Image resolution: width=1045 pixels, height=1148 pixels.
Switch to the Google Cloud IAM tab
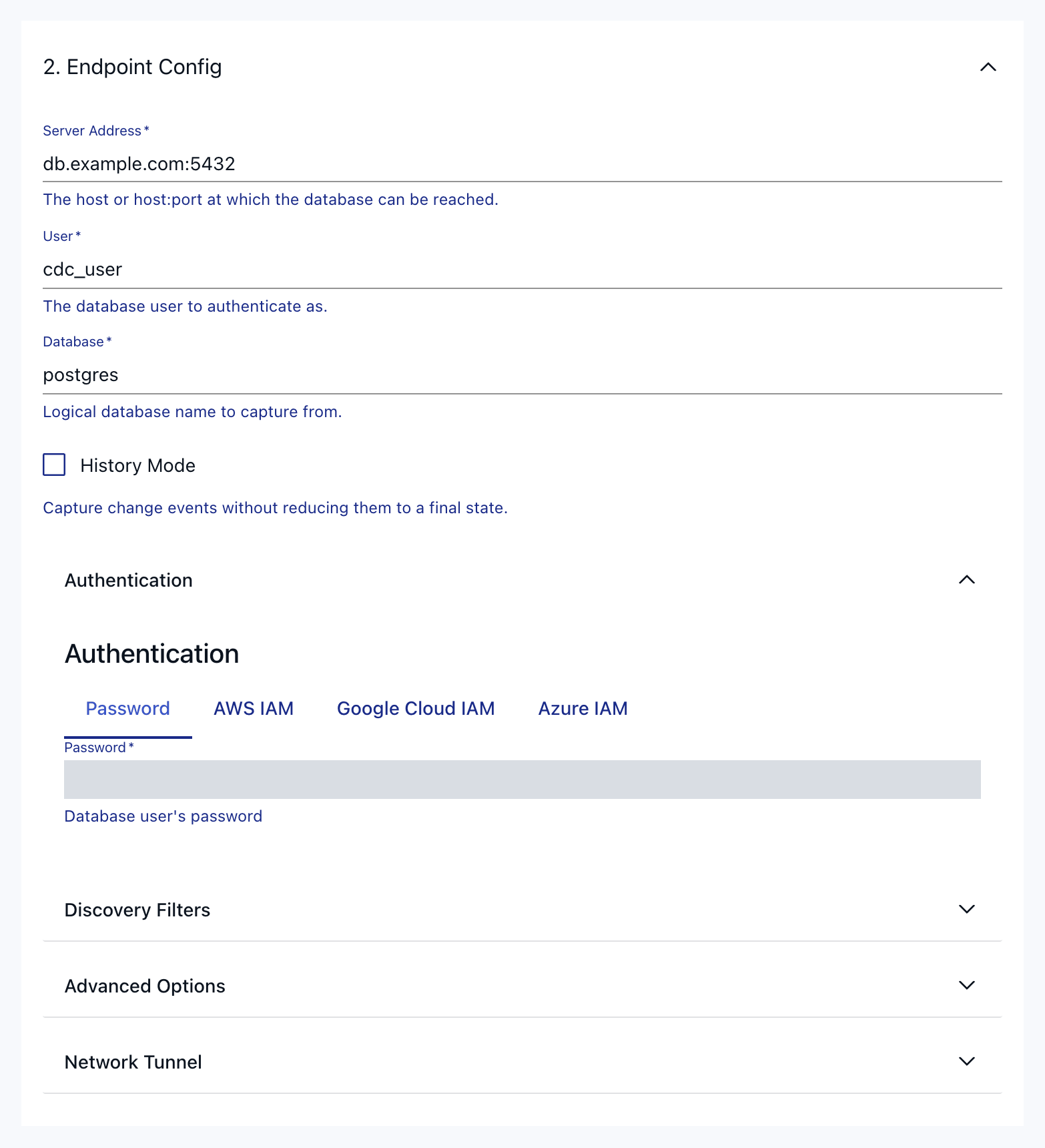point(416,709)
